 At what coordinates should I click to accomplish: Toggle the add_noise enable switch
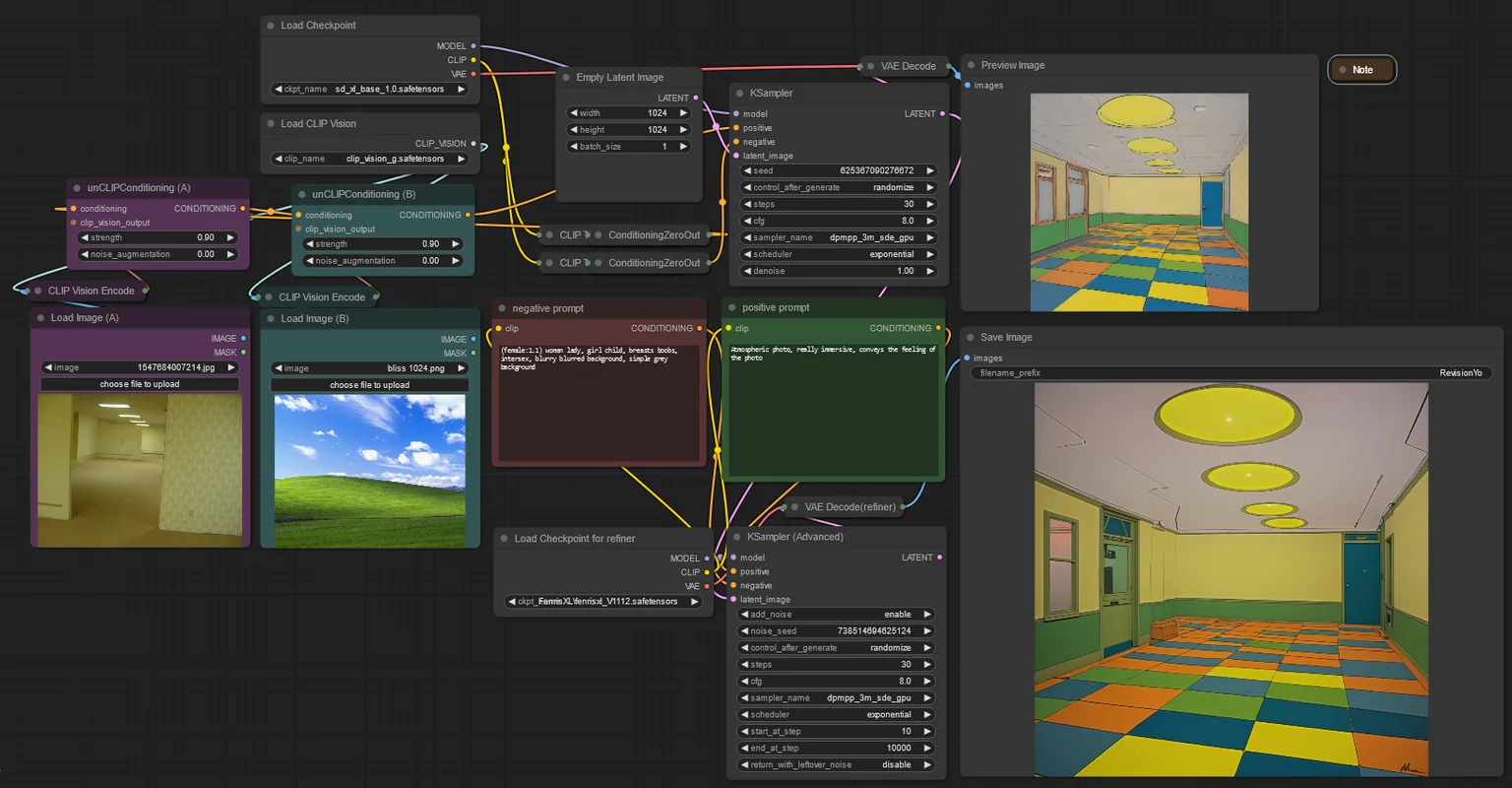click(x=835, y=615)
